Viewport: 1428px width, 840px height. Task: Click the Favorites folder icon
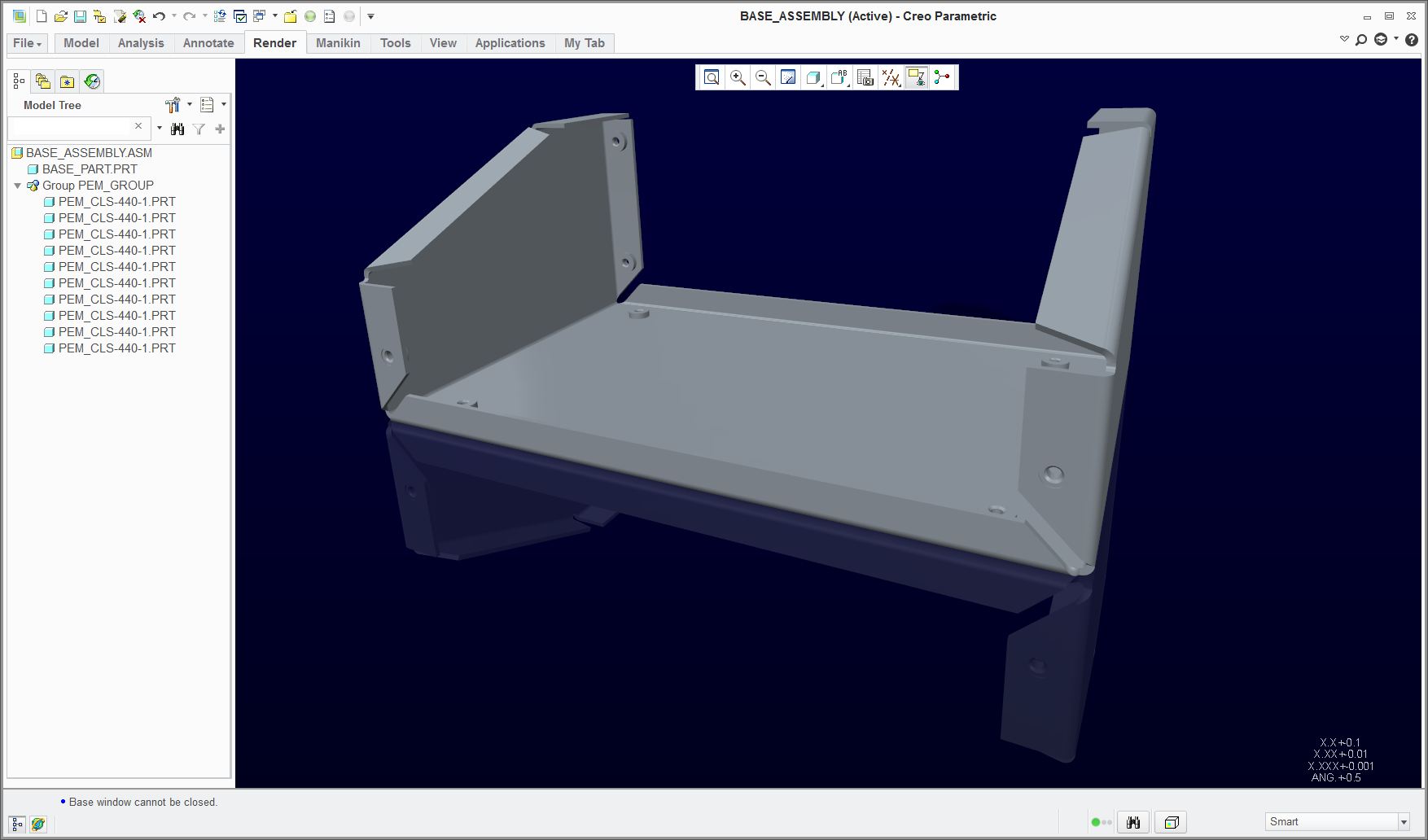coord(67,81)
